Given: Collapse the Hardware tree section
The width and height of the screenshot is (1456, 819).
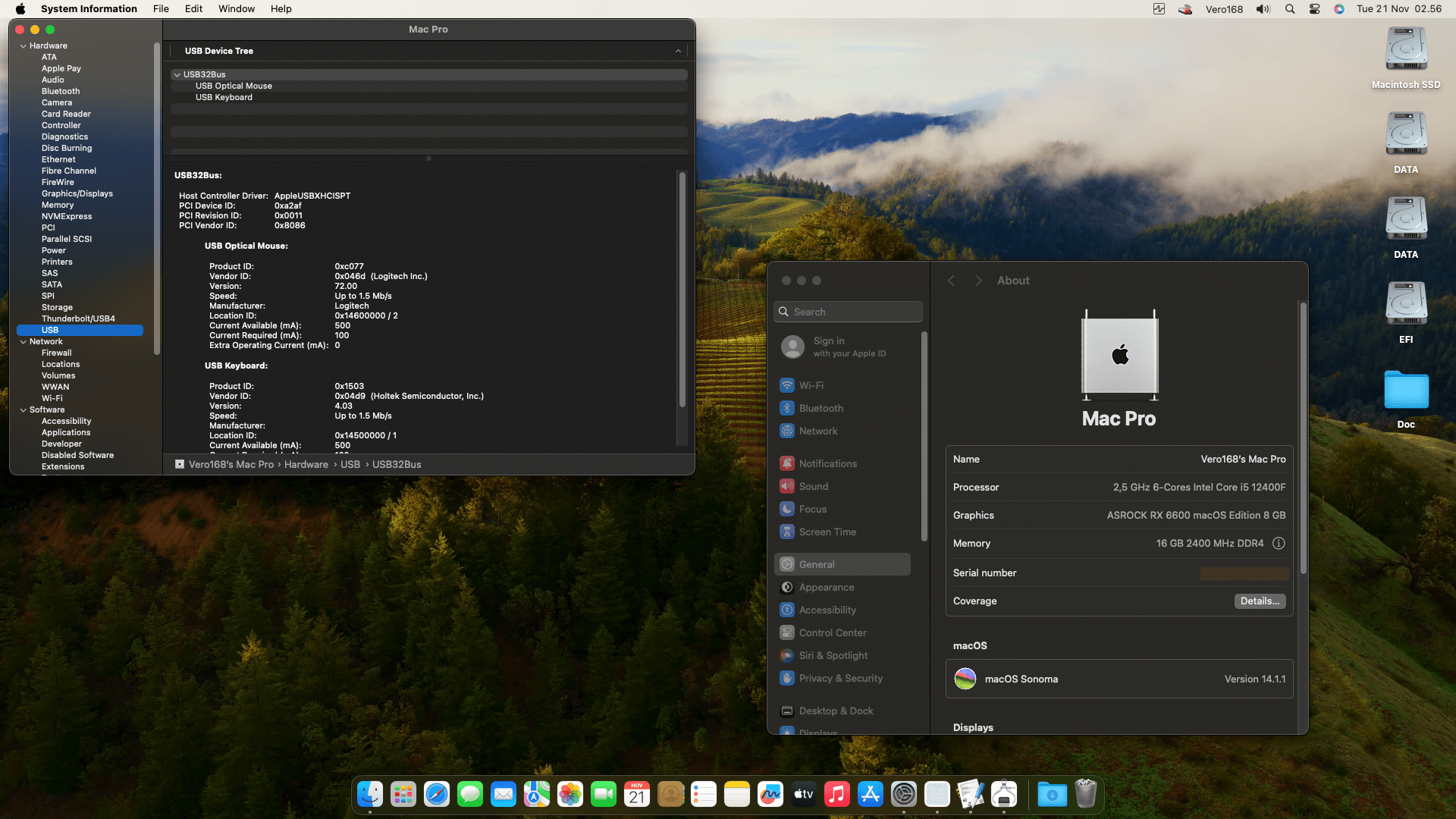Looking at the screenshot, I should tap(24, 45).
